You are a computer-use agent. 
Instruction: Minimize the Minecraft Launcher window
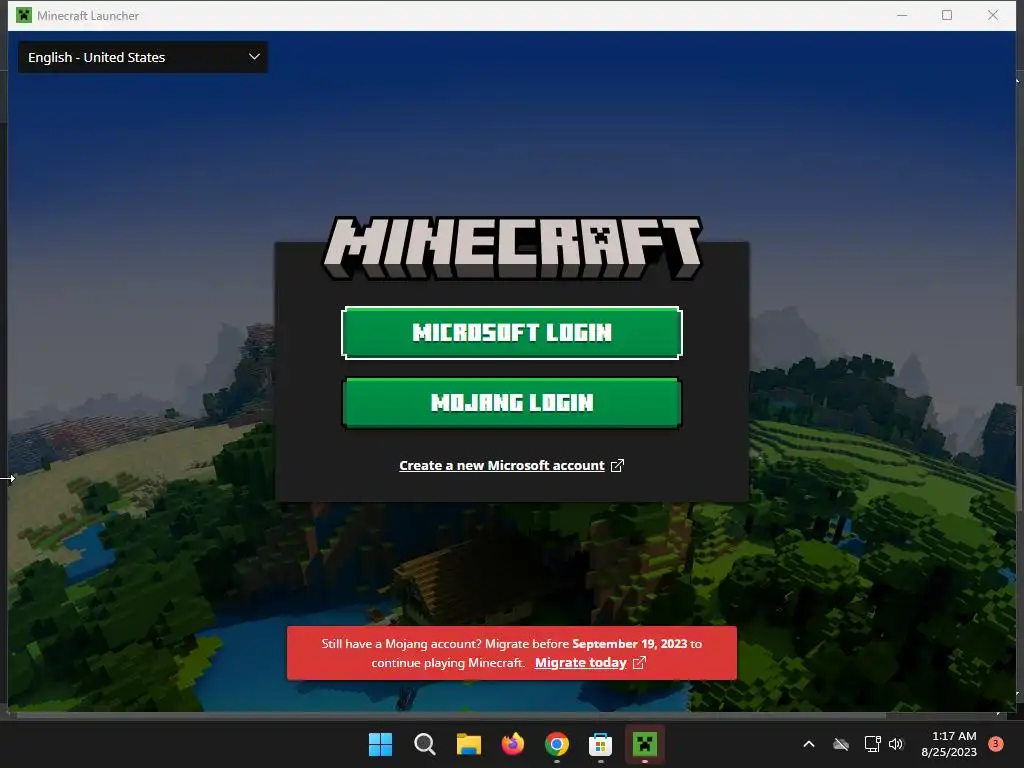[x=902, y=15]
